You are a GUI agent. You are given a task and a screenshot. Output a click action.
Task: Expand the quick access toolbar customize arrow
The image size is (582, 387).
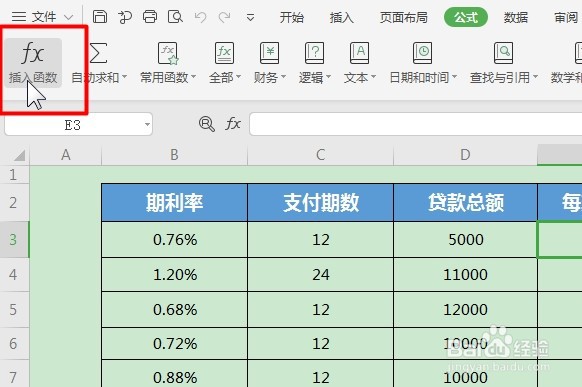tap(251, 17)
